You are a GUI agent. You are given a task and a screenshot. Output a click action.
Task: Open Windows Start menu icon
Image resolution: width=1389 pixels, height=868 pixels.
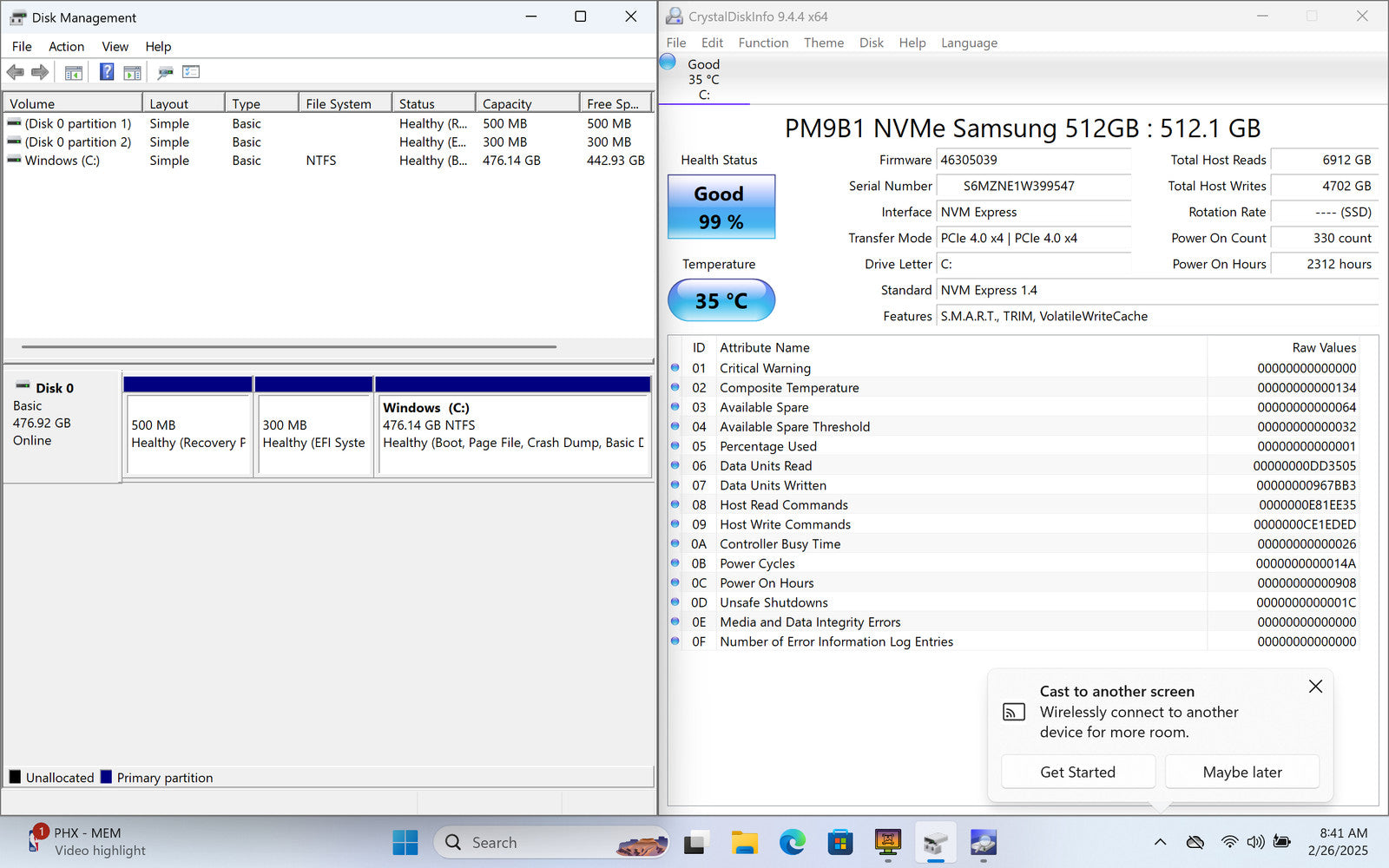point(405,842)
